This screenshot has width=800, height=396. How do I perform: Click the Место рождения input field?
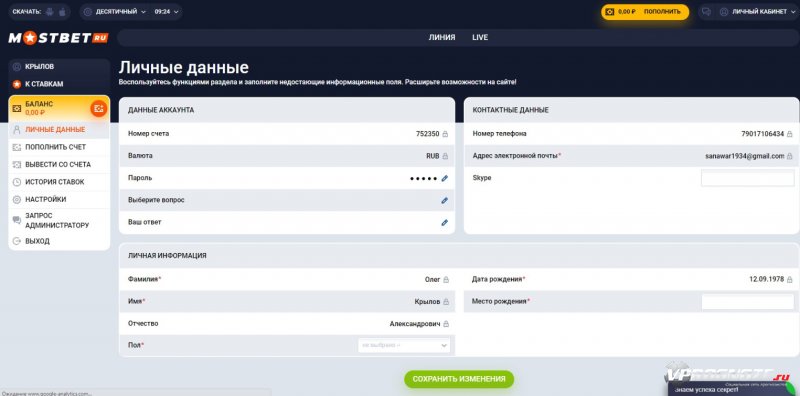(x=747, y=302)
